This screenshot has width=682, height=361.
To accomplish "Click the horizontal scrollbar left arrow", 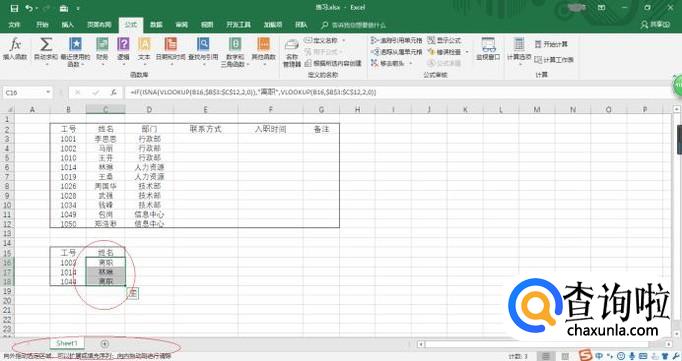I will [x=421, y=344].
